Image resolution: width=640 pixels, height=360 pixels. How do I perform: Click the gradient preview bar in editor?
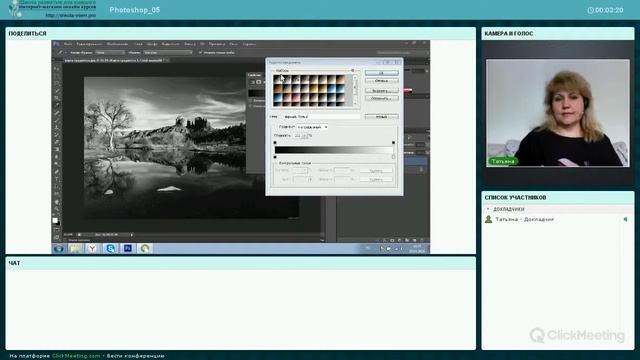pyautogui.click(x=334, y=150)
